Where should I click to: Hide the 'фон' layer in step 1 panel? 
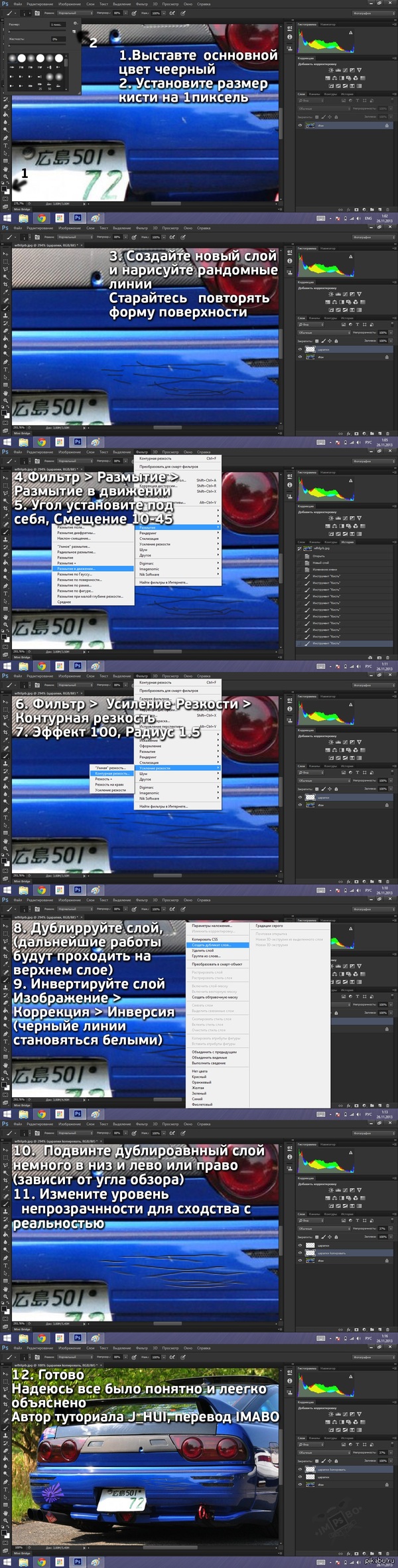click(x=300, y=125)
